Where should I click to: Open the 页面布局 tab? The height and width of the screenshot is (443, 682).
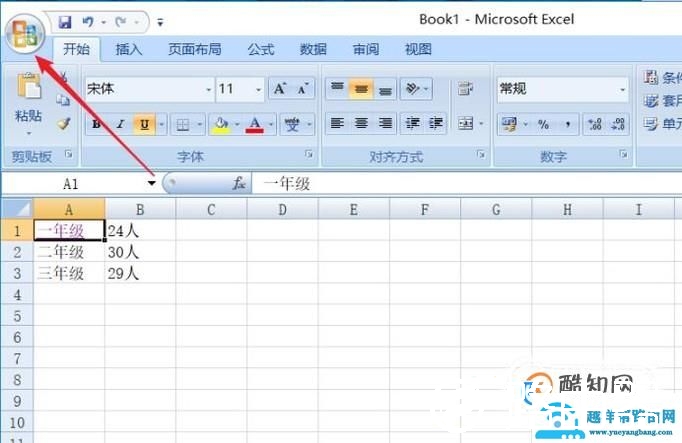[195, 49]
